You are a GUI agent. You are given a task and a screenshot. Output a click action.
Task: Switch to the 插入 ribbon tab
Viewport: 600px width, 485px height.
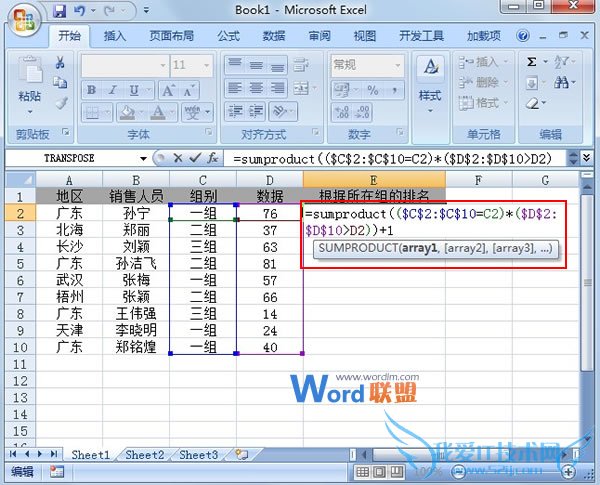coord(114,36)
